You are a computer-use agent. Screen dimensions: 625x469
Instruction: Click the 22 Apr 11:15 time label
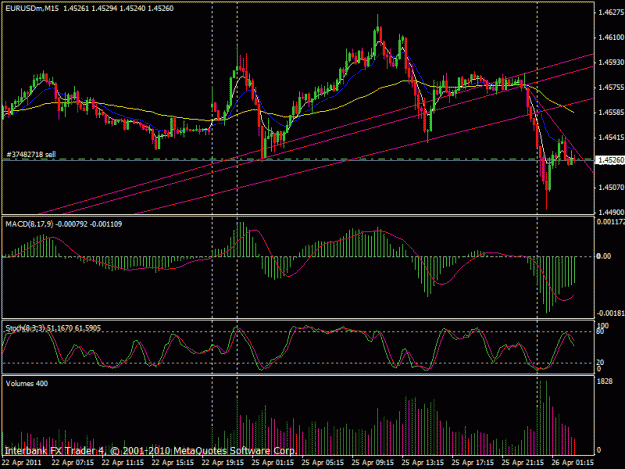(123, 463)
